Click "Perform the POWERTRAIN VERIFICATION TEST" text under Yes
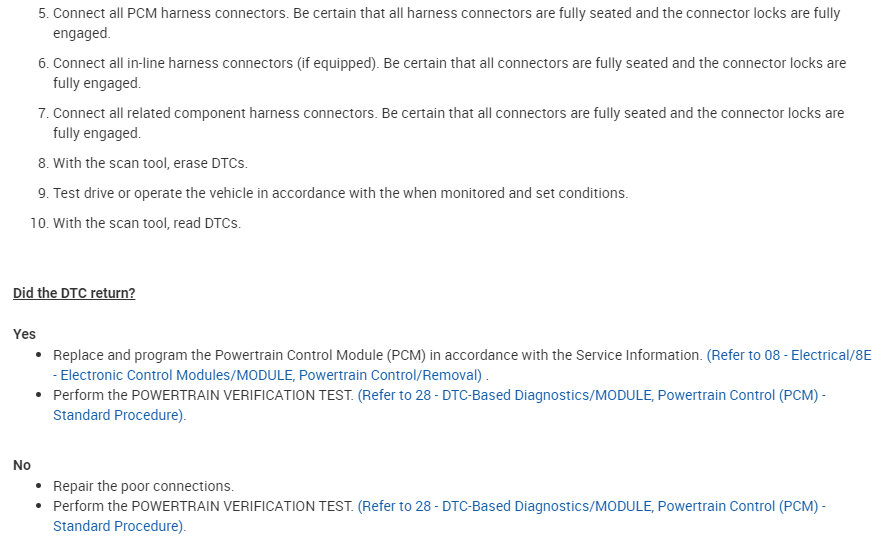 [203, 395]
